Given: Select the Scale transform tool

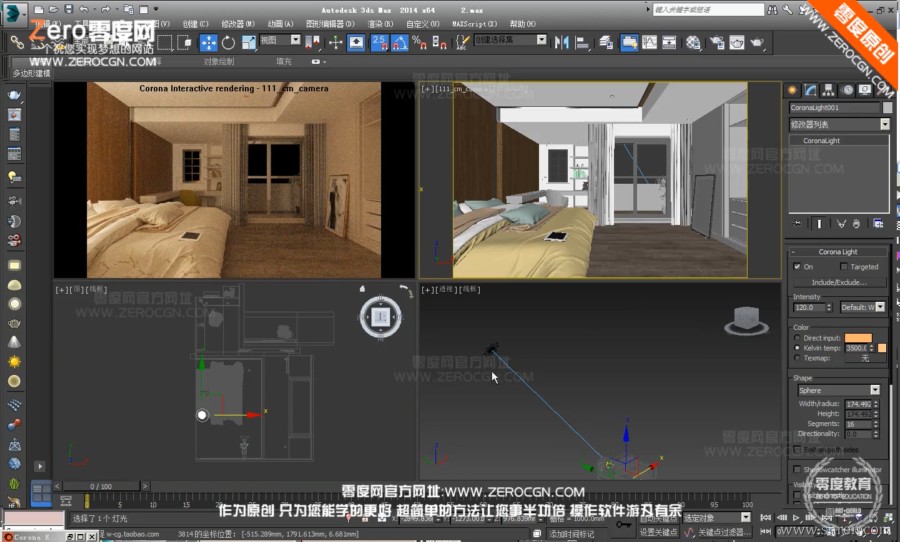Looking at the screenshot, I should pos(249,42).
